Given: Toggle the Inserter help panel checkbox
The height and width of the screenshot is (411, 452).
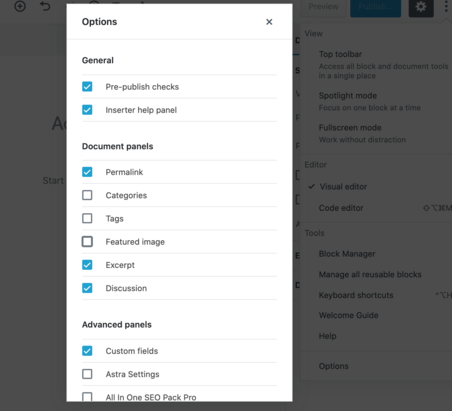Looking at the screenshot, I should [x=87, y=110].
